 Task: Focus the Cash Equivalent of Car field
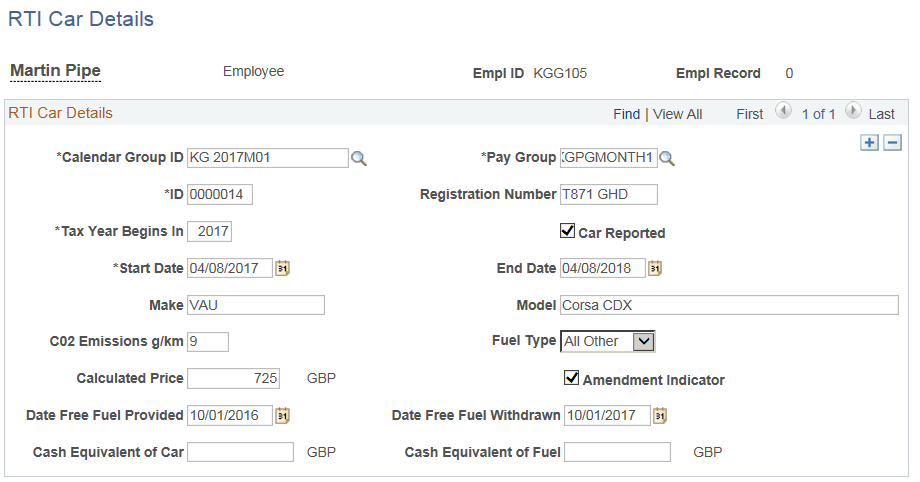click(x=240, y=452)
